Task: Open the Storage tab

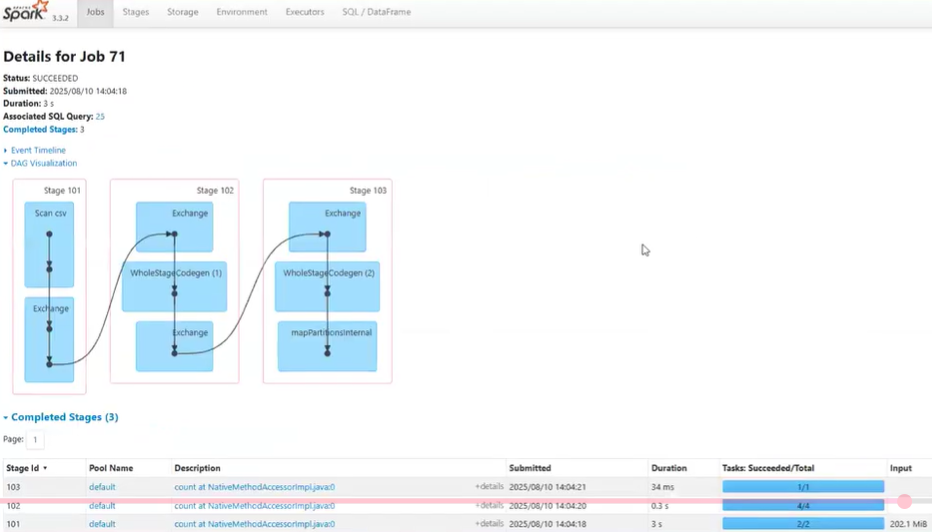Action: click(x=182, y=12)
